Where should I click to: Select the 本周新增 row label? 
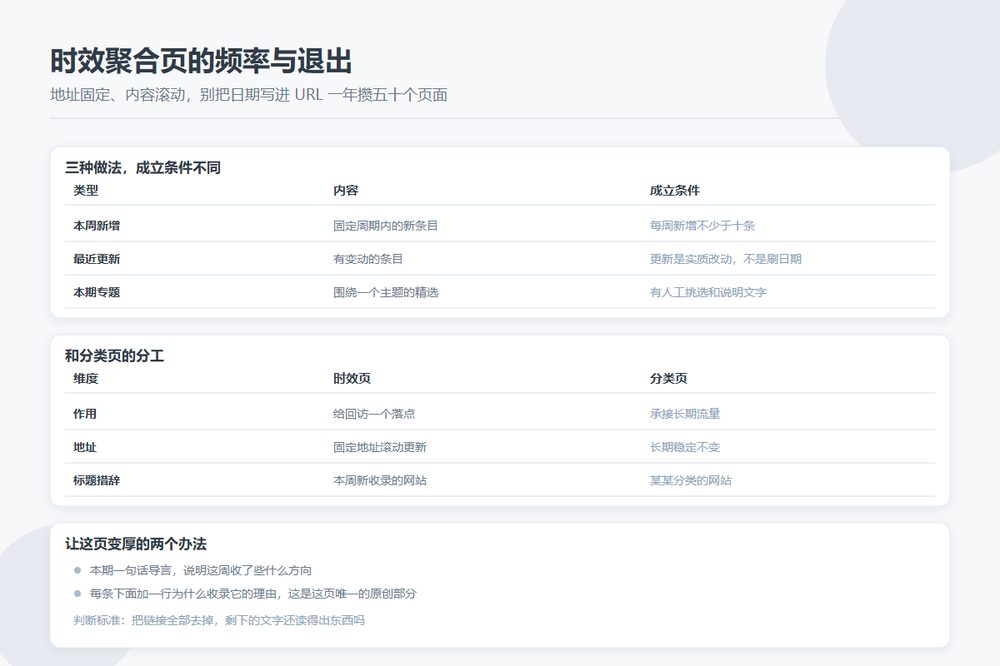point(96,226)
